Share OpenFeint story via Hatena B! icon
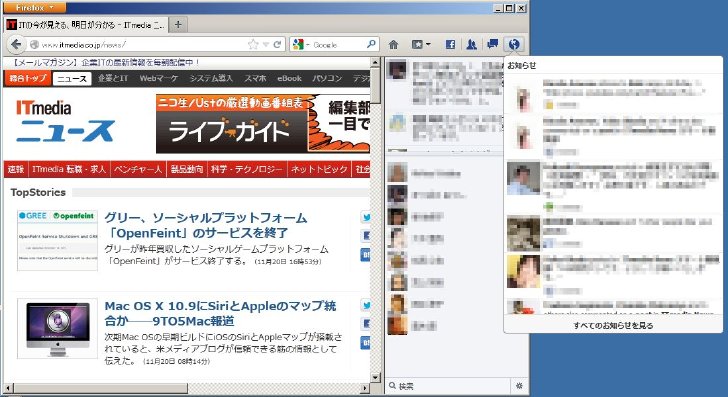 pyautogui.click(x=366, y=254)
